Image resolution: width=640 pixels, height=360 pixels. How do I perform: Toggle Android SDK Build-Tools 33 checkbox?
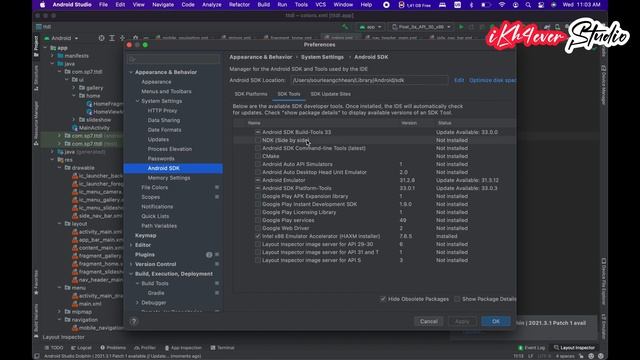[x=258, y=132]
